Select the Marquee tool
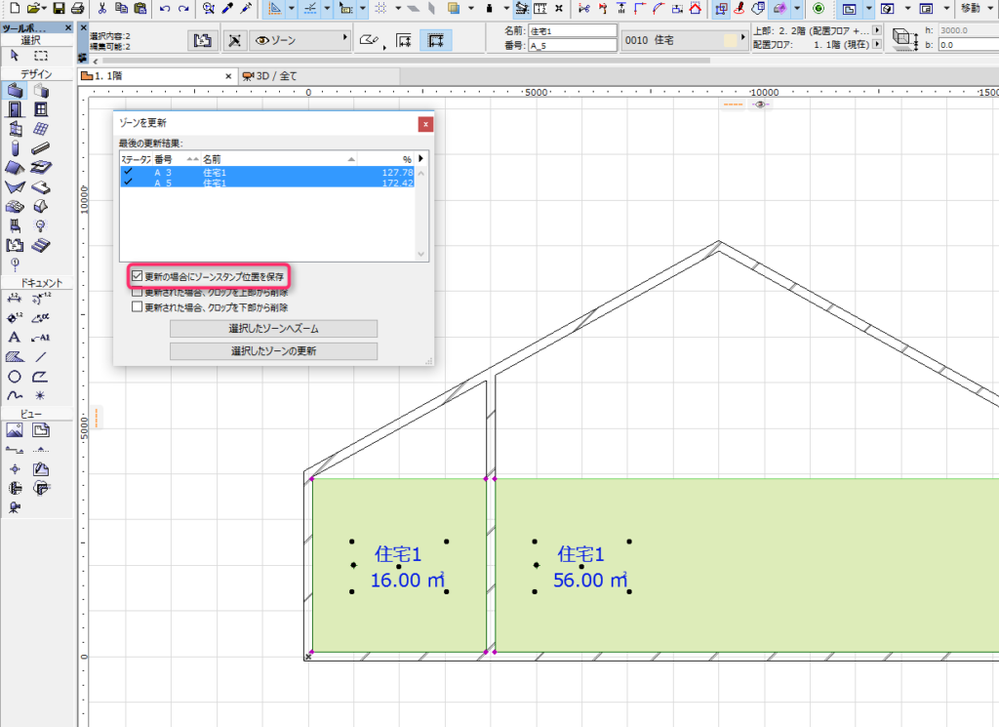Screen dimensions: 999x727 pyautogui.click(x=41, y=56)
